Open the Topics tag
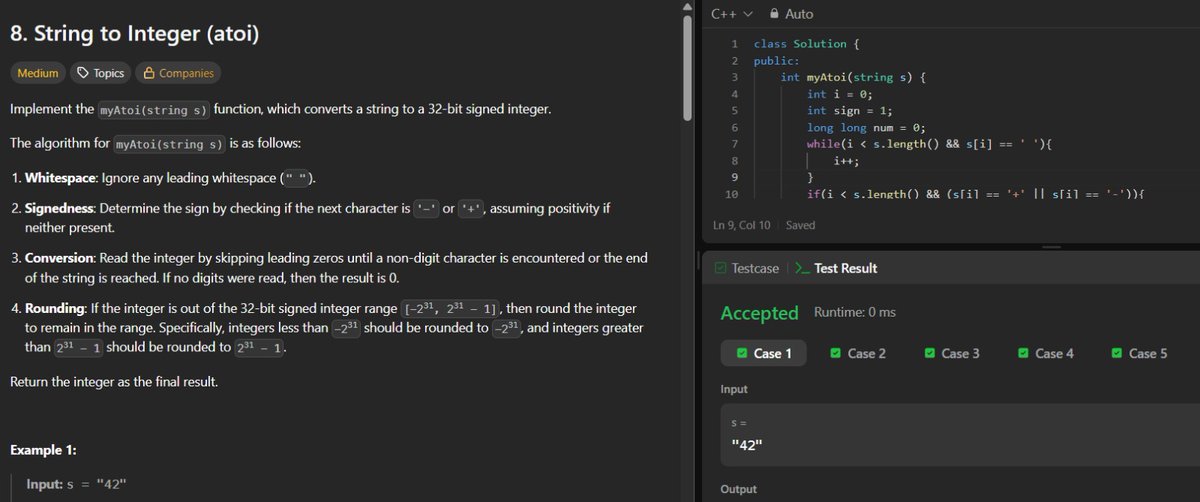The width and height of the screenshot is (1200, 502). 101,73
